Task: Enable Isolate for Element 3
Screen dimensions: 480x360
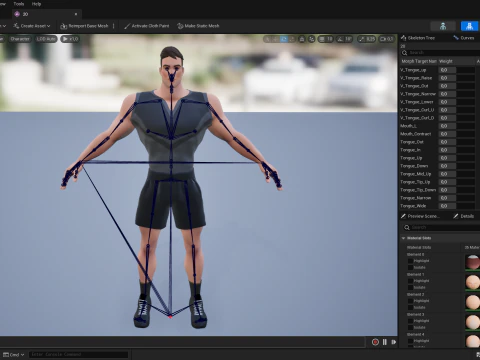Action: 410,328
